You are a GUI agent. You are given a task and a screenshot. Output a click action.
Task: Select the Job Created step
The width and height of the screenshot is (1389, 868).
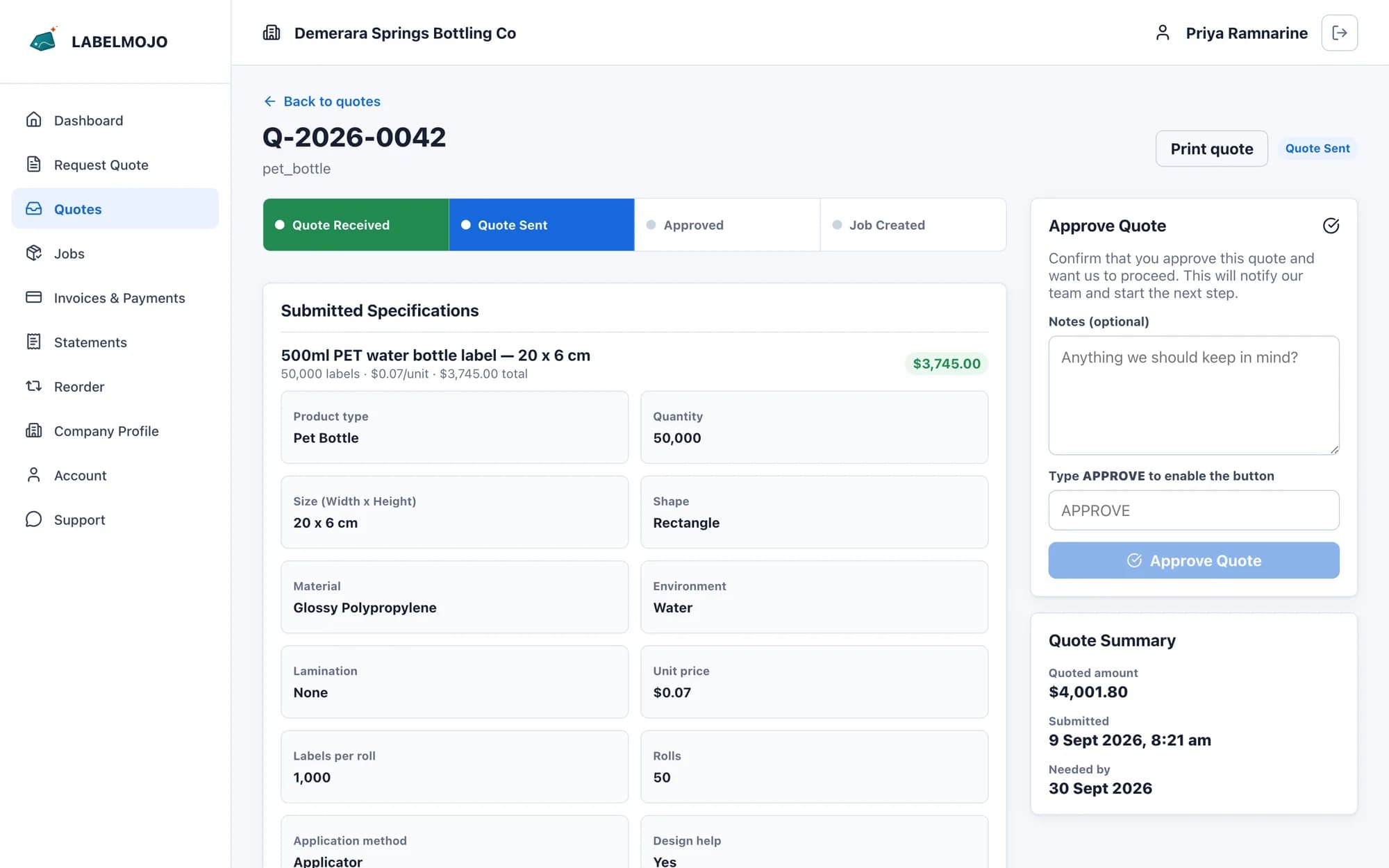coord(913,225)
